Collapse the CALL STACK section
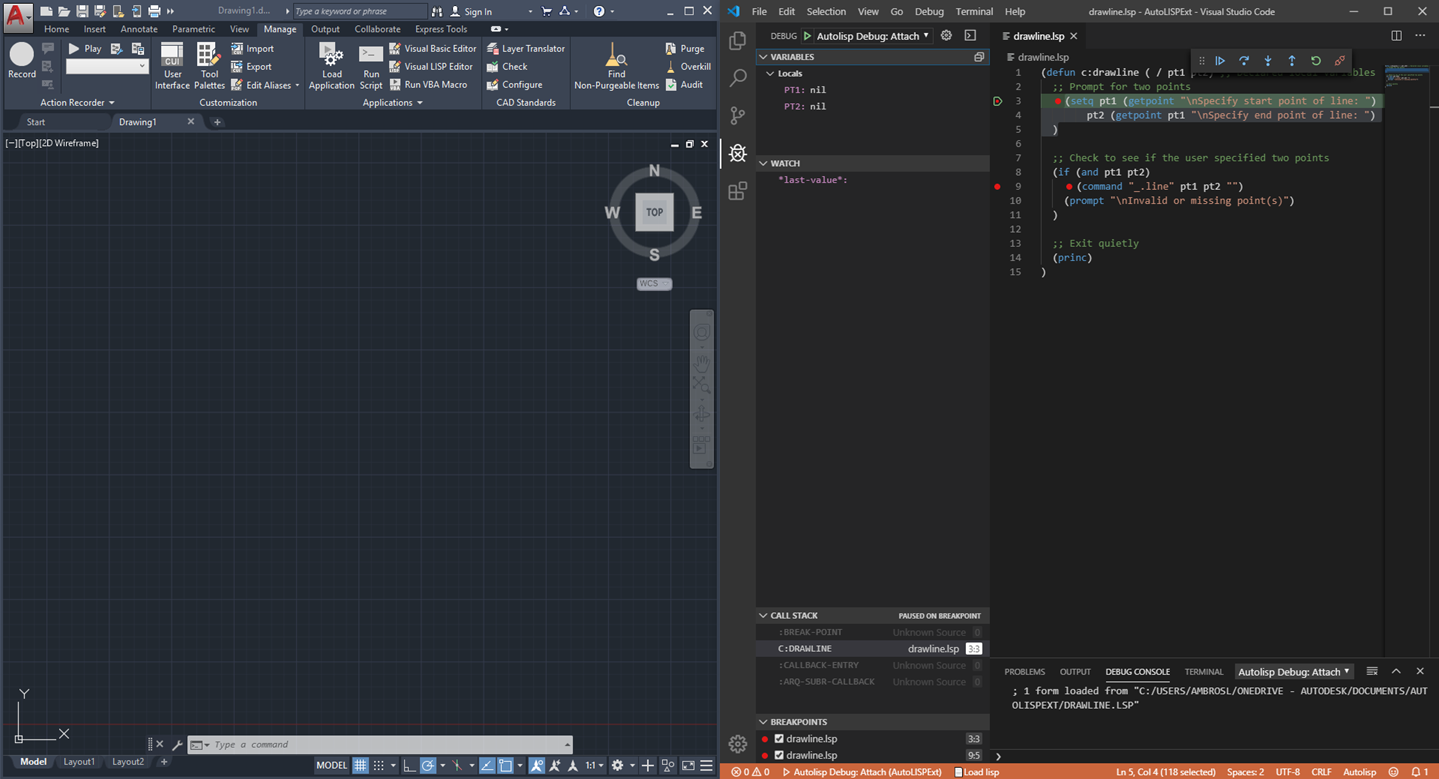1439x779 pixels. point(873,615)
